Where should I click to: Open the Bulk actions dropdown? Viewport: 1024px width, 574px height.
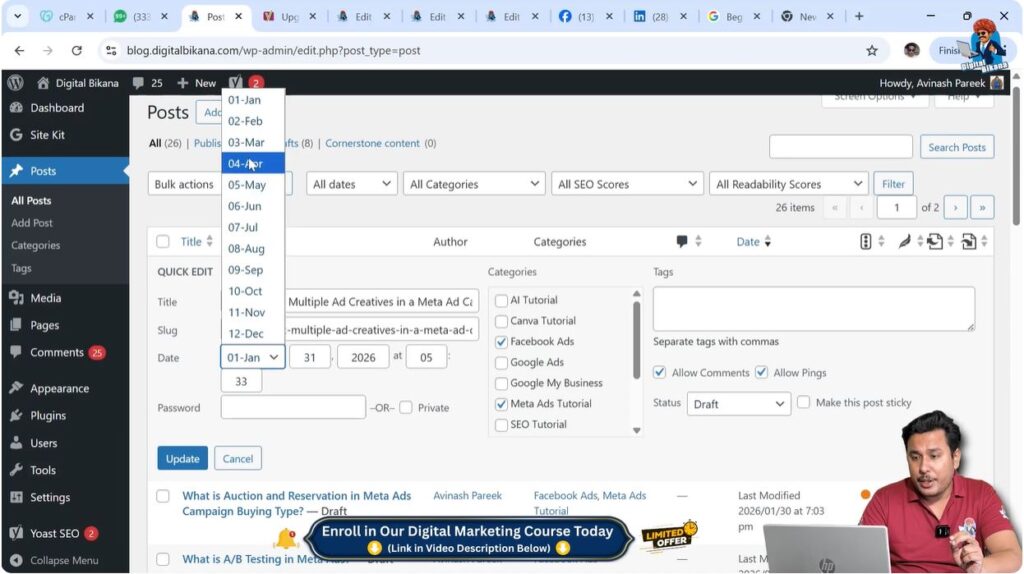tap(185, 184)
